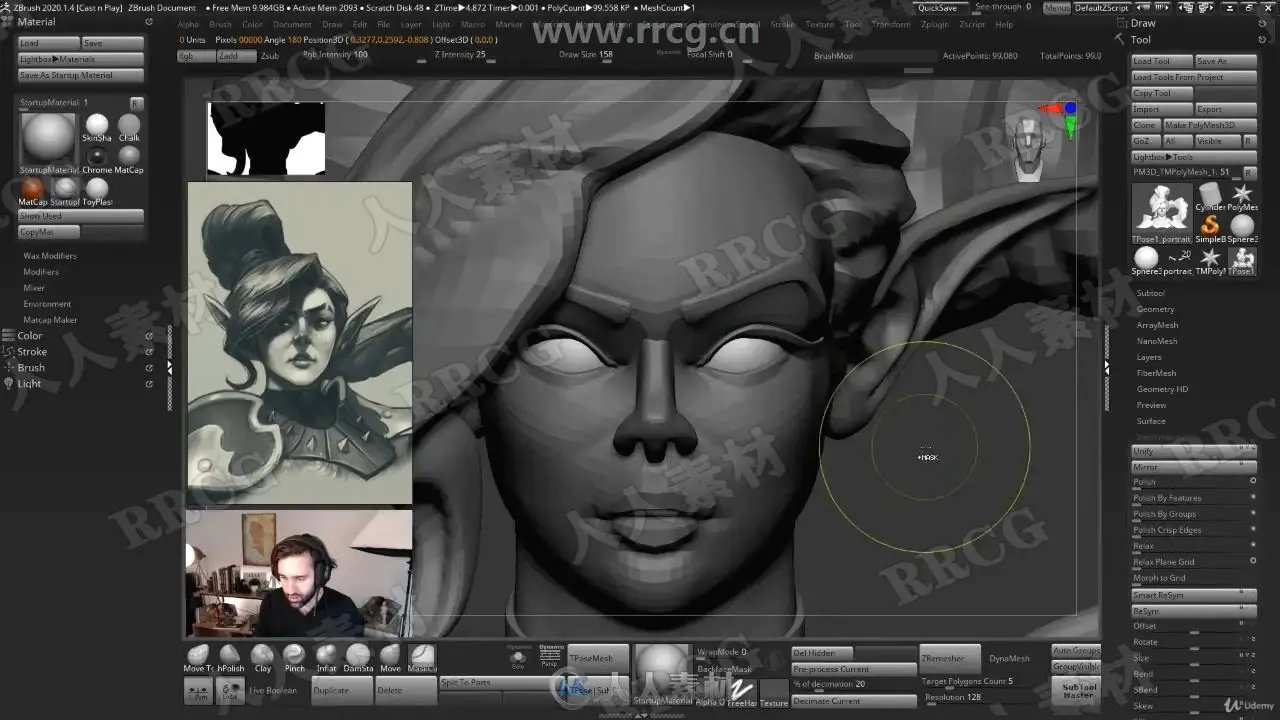
Task: Select the Sphere3D tool next to SimpleBrush
Action: point(1242,228)
